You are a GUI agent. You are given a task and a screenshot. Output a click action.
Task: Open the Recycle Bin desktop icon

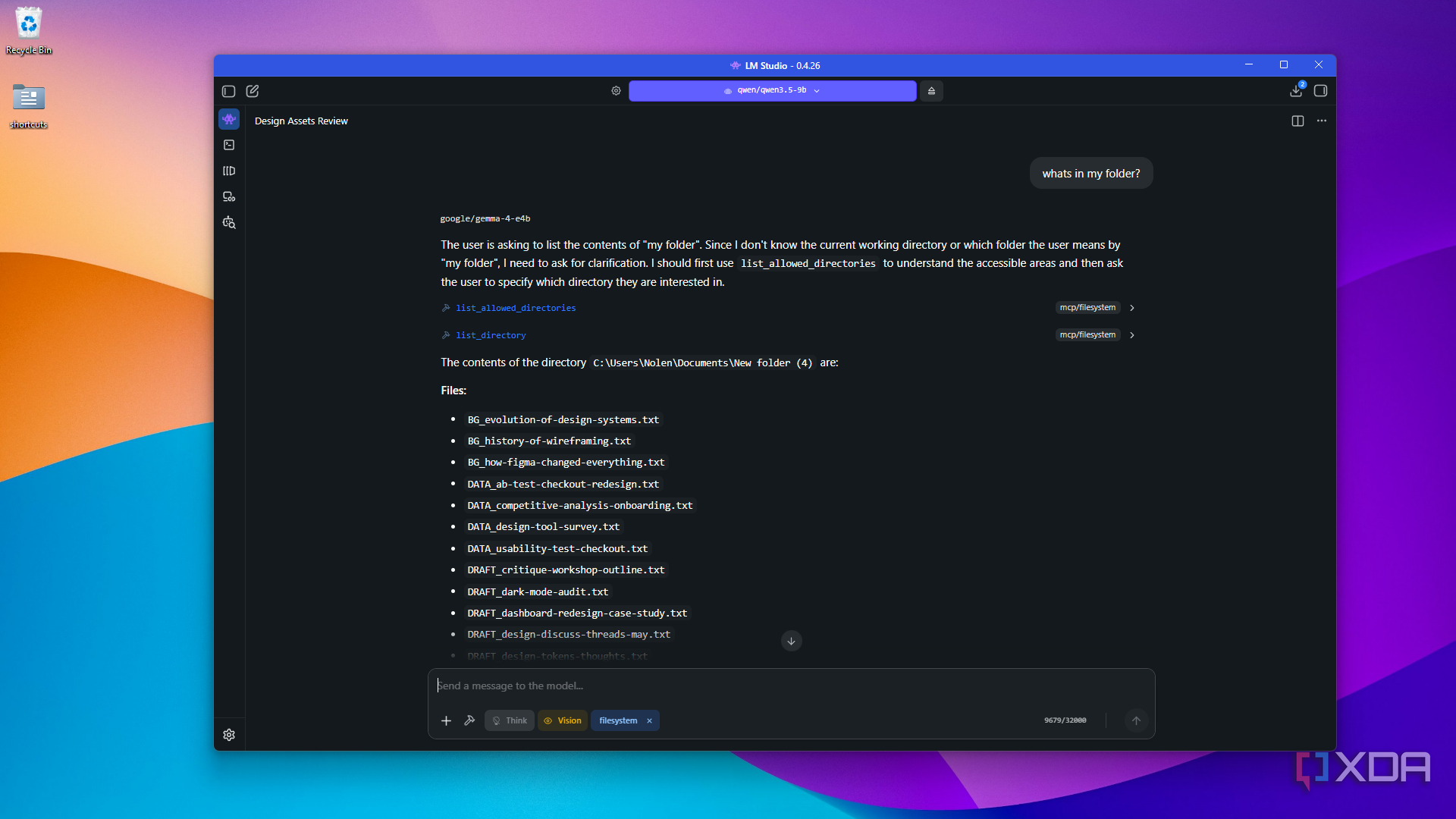29,32
